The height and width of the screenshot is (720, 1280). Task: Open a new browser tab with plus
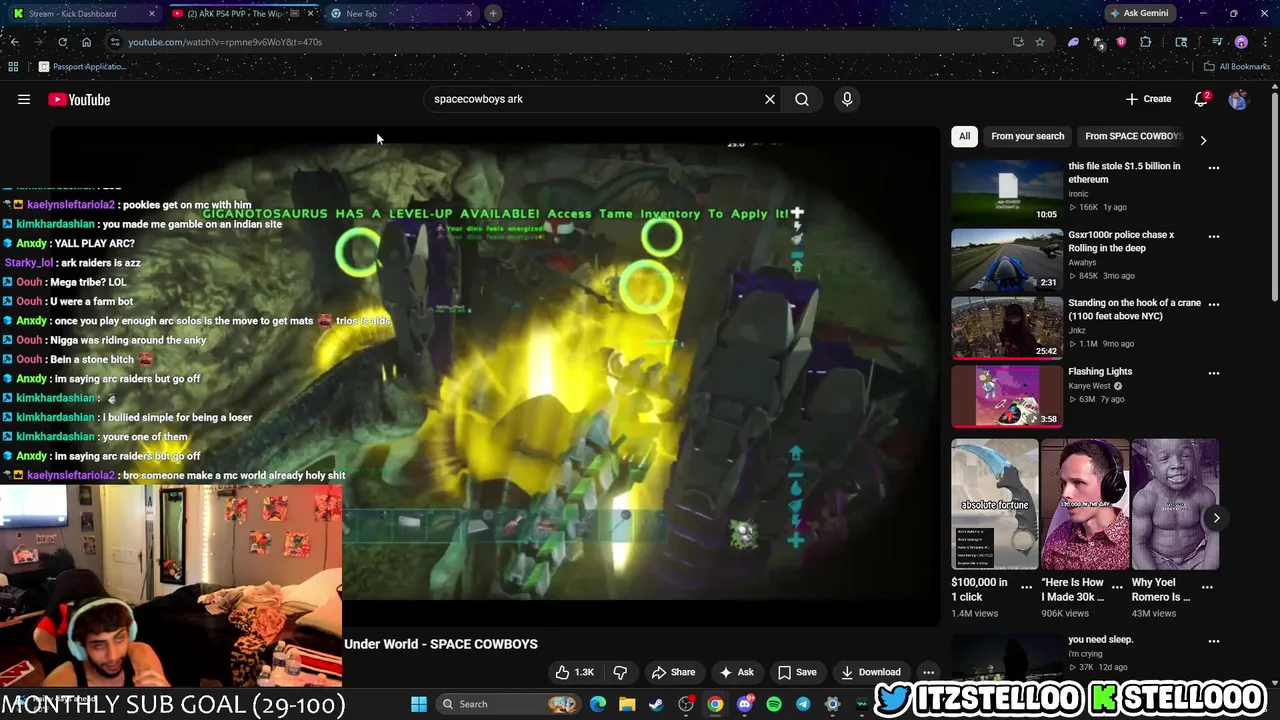493,13
